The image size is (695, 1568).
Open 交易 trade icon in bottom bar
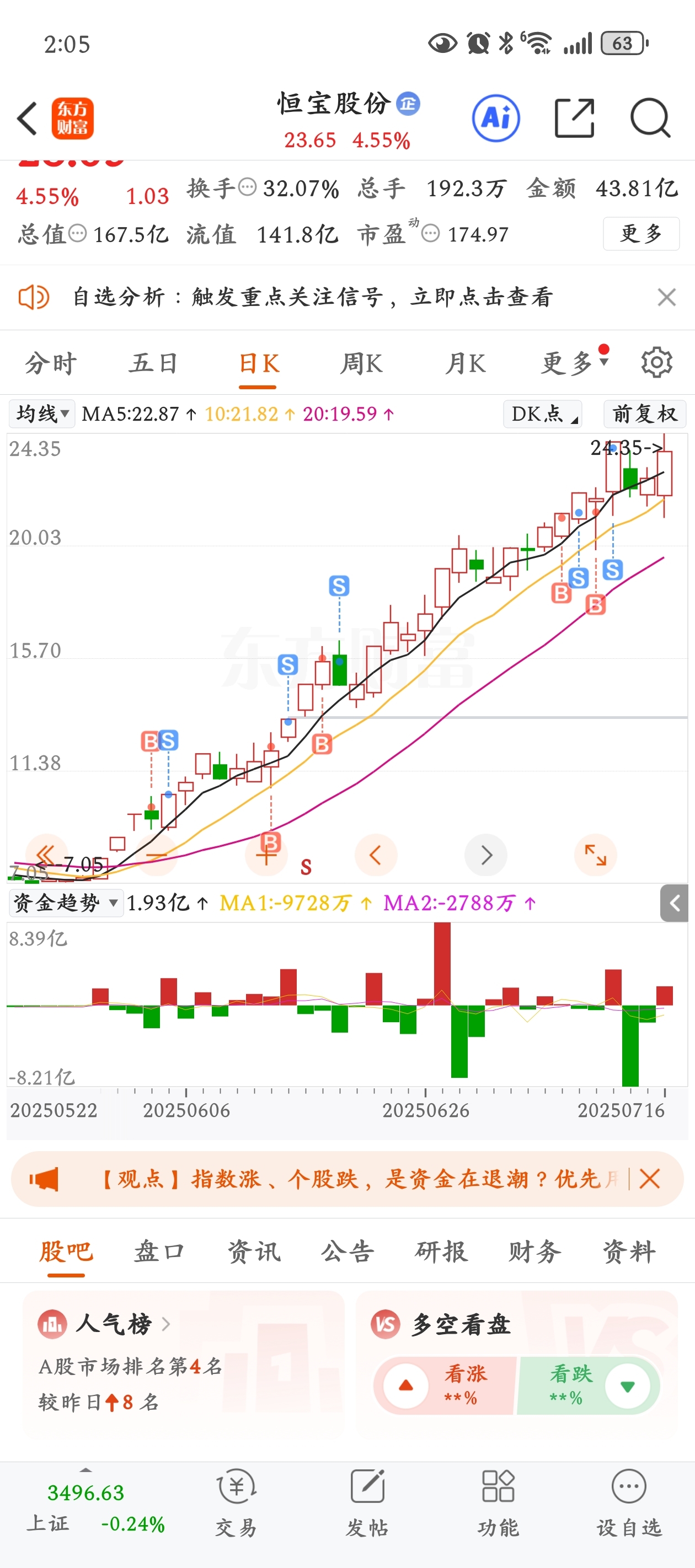click(236, 1487)
